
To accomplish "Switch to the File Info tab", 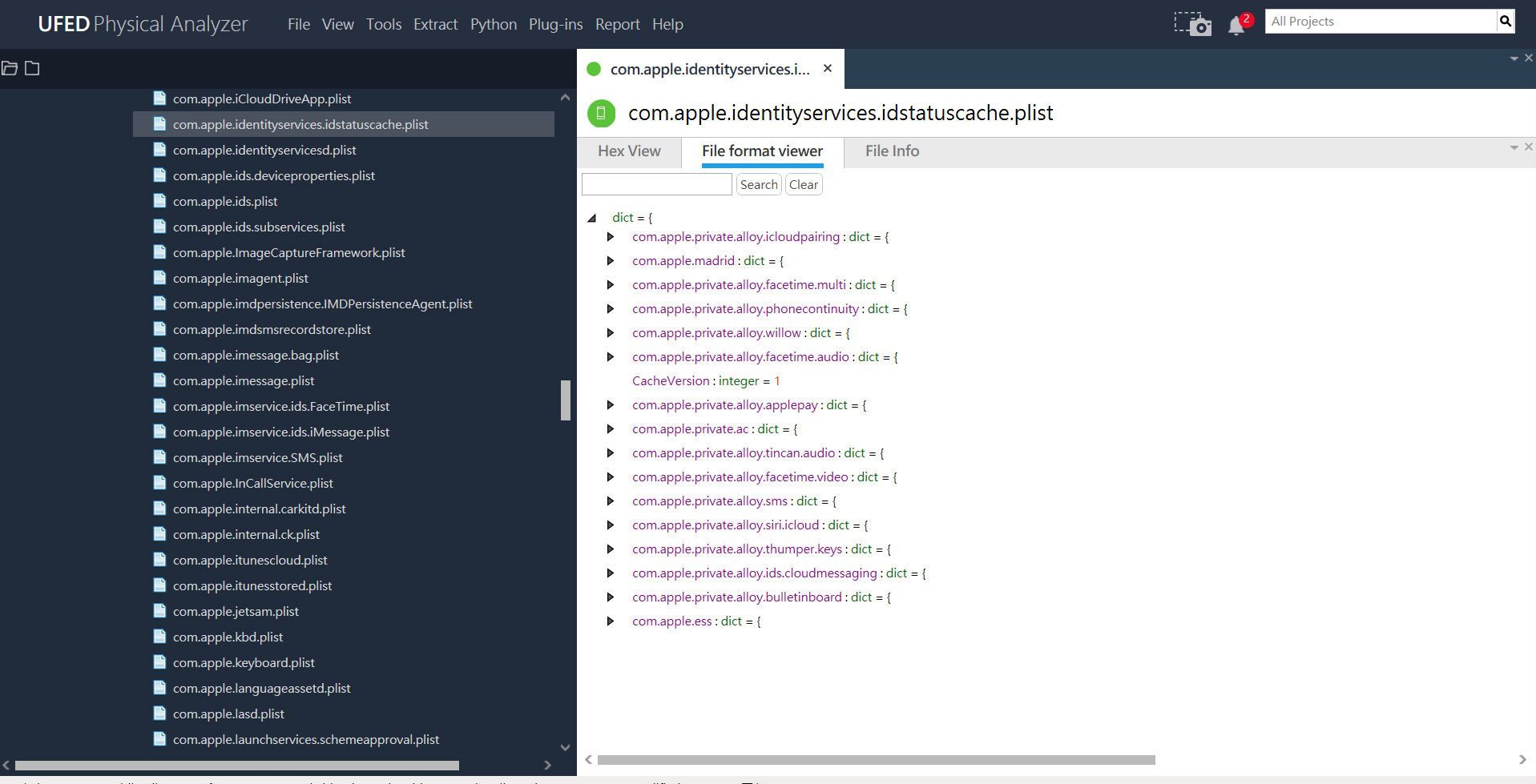I will [892, 151].
